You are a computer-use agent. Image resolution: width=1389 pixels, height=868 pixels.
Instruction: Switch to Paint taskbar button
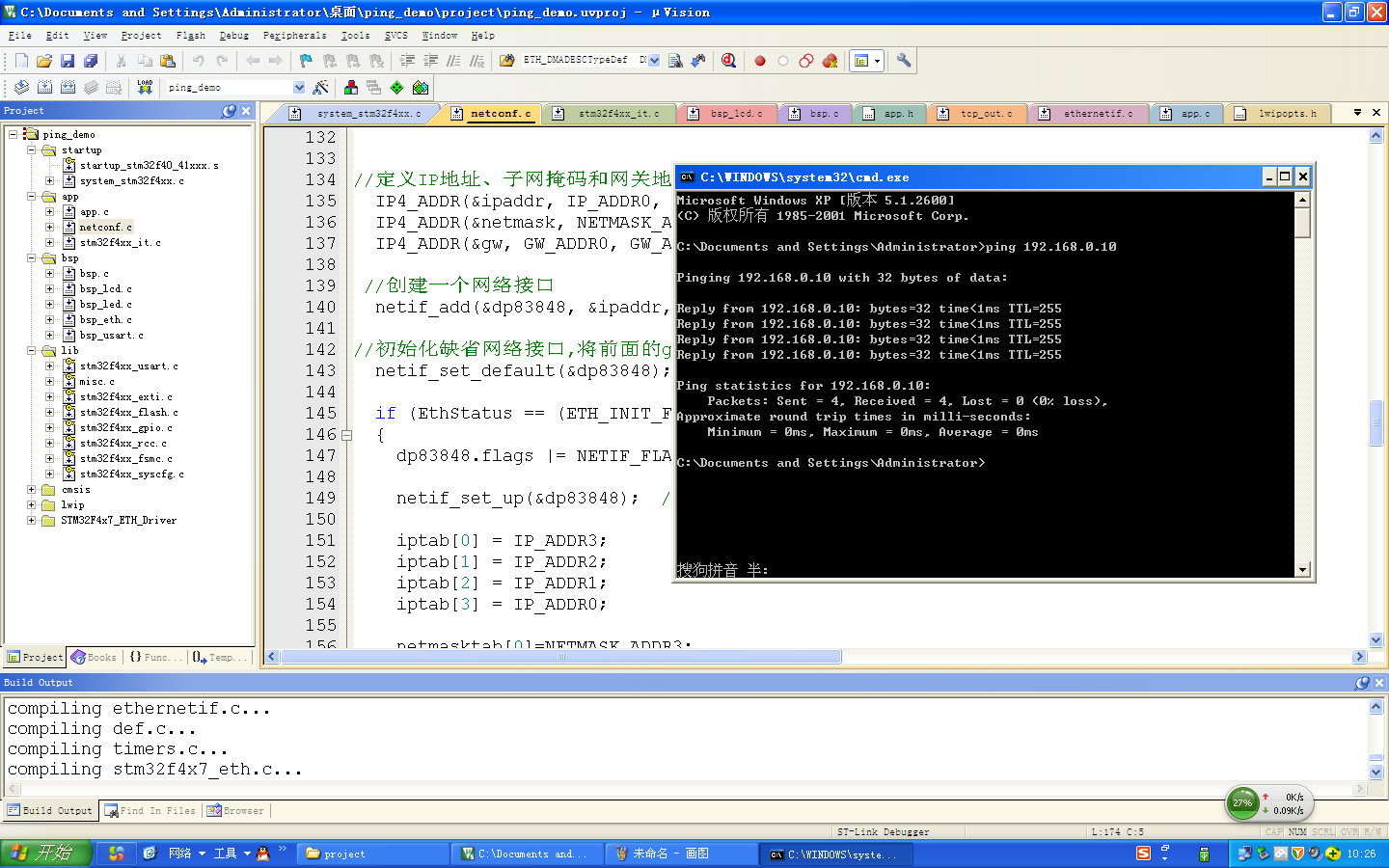(x=681, y=854)
